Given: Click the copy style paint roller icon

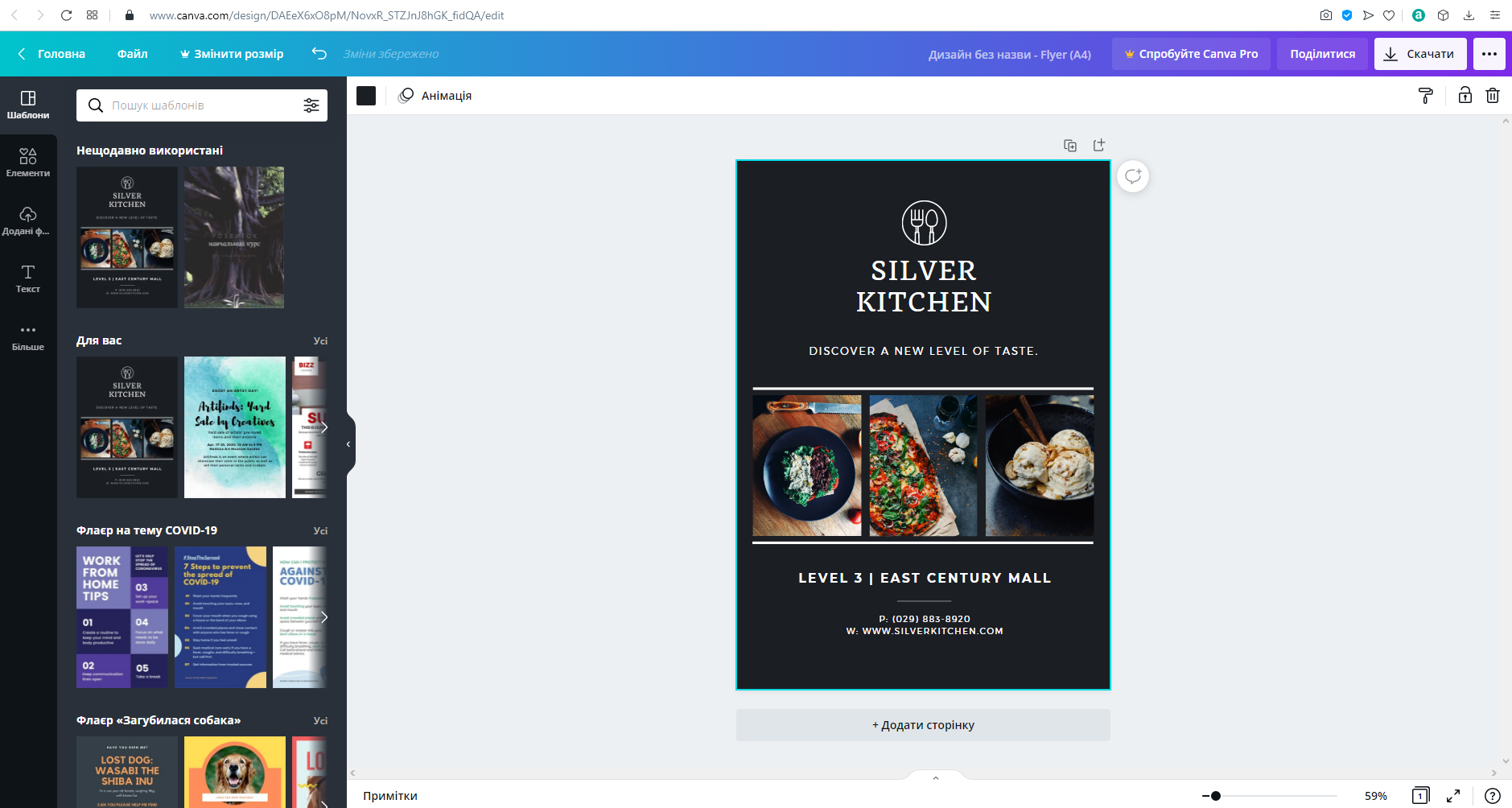Looking at the screenshot, I should coord(1425,96).
